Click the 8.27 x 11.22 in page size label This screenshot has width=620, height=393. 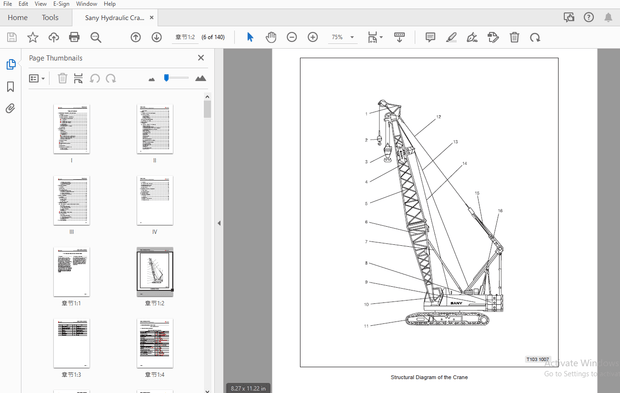[248, 388]
